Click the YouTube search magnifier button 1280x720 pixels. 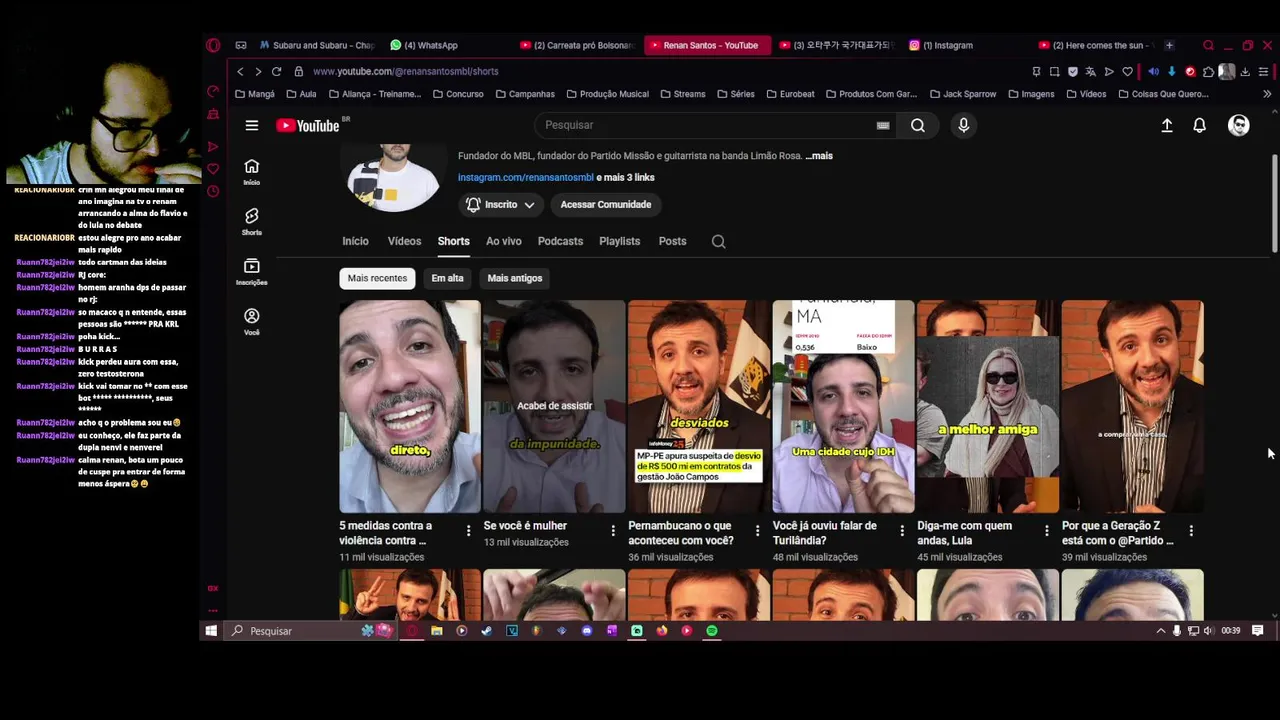[918, 125]
